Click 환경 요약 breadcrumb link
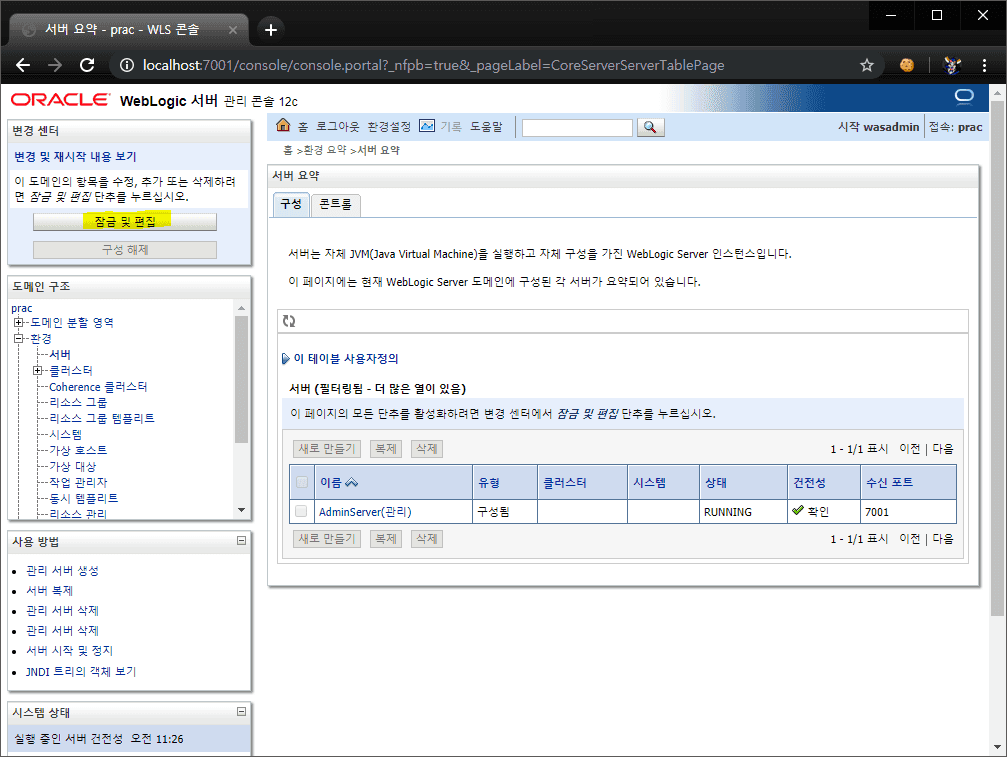 tap(324, 150)
